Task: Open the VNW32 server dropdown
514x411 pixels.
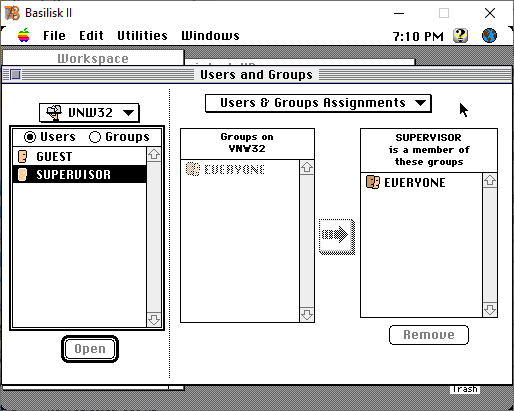Action: (x=89, y=113)
